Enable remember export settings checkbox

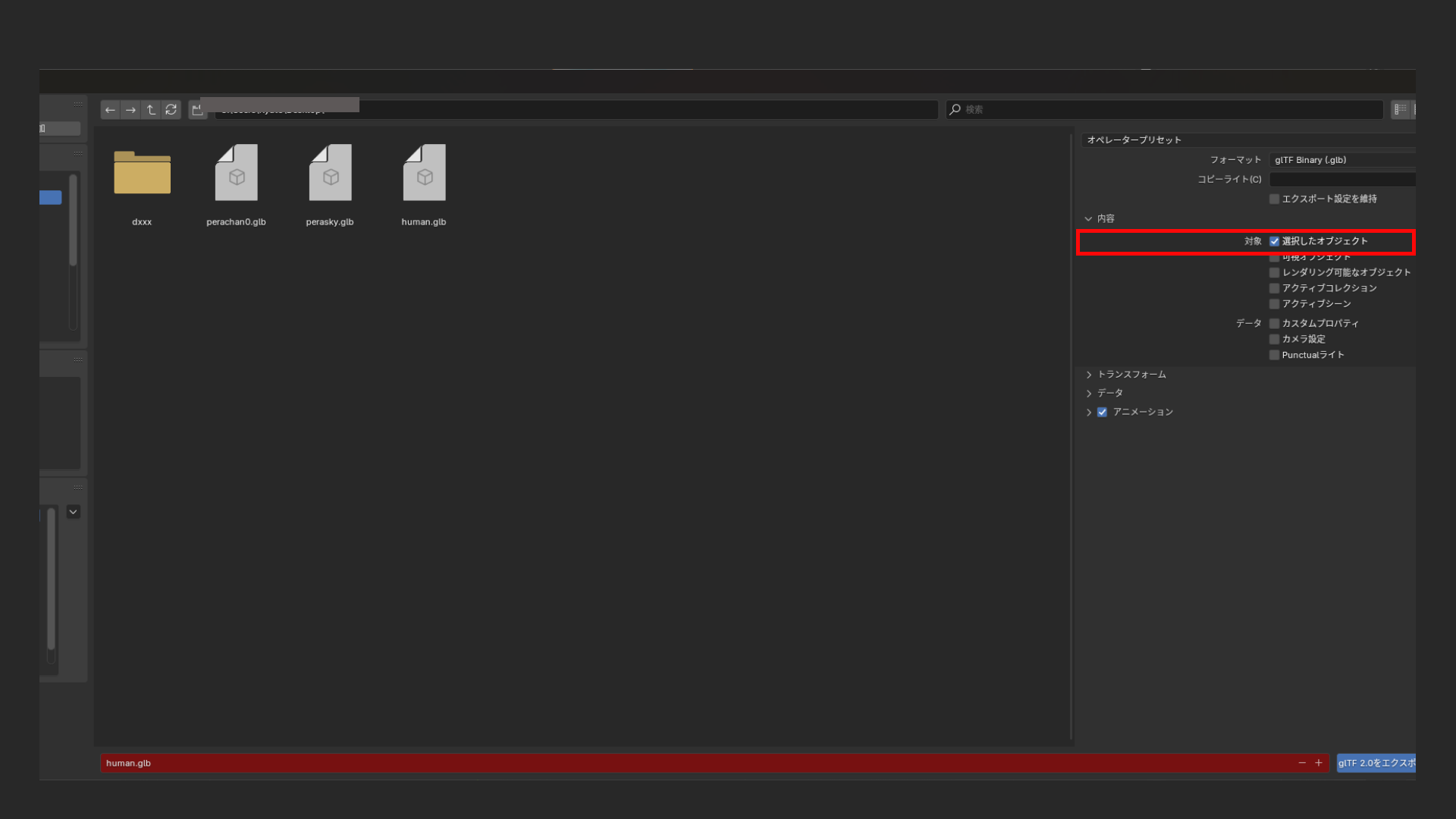coord(1274,199)
